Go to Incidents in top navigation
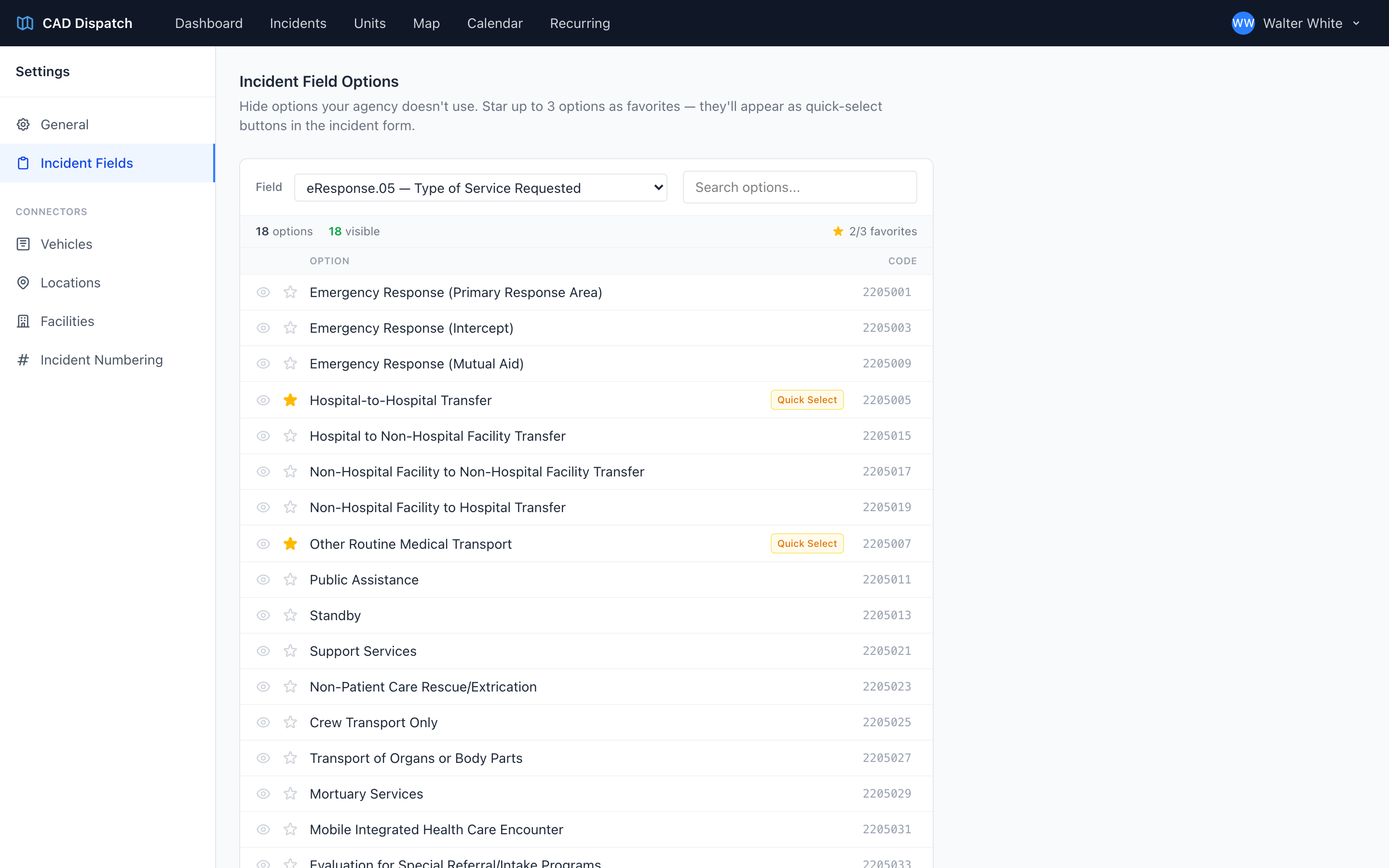 point(298,23)
